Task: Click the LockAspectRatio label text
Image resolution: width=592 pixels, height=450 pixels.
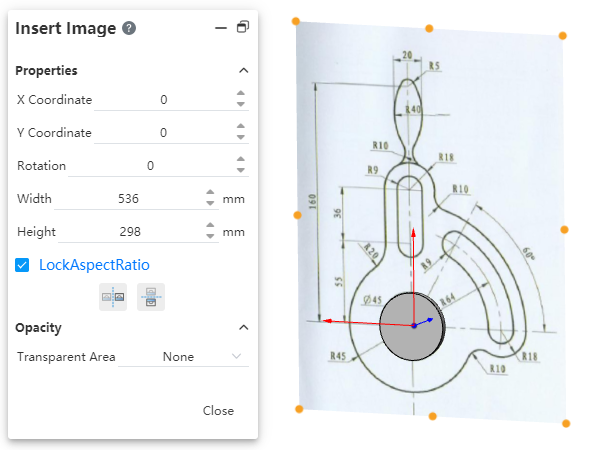Action: point(94,265)
